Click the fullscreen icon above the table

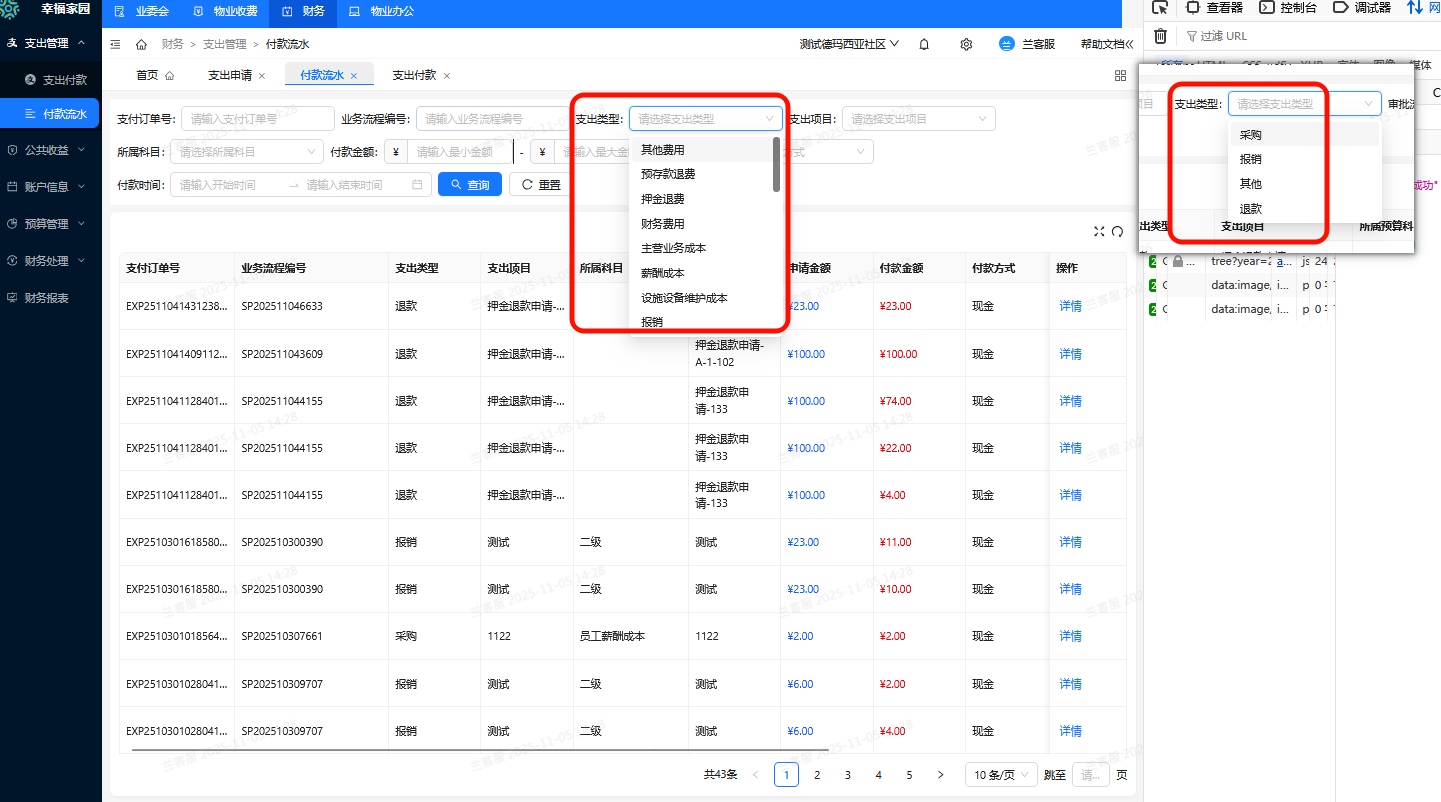click(x=1099, y=231)
